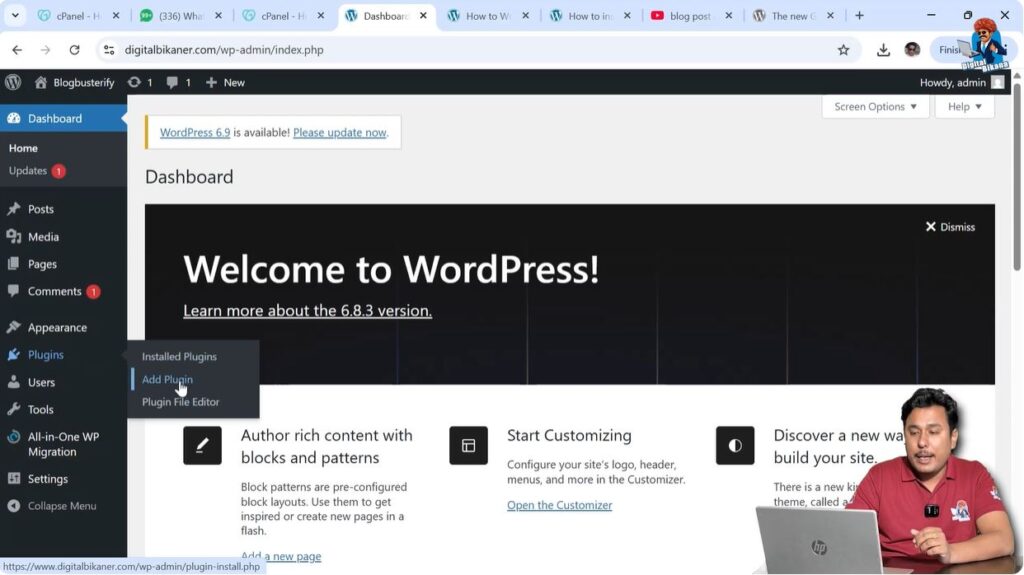Switch to the 'The new' WordPress tab
Screen dimensions: 1024x575
(793, 16)
